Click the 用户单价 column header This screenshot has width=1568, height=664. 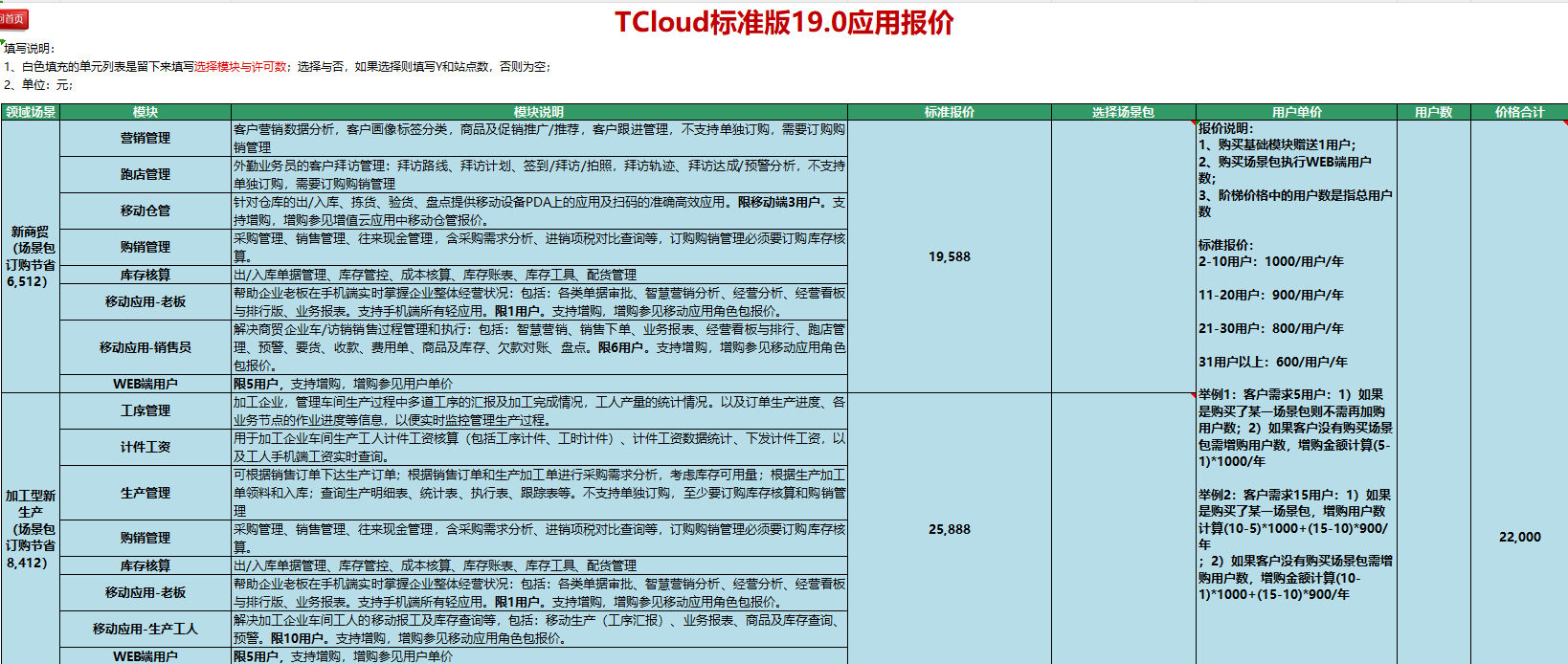click(x=1296, y=112)
